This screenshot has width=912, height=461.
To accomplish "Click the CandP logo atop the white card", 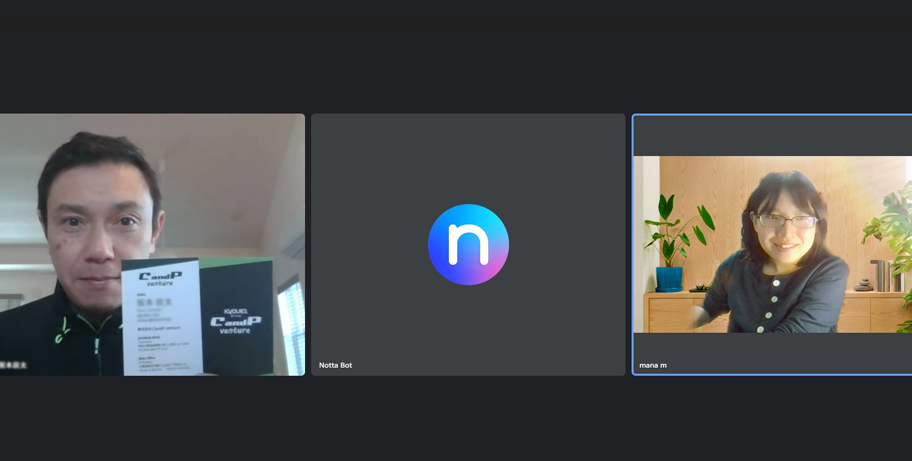I will pos(160,278).
